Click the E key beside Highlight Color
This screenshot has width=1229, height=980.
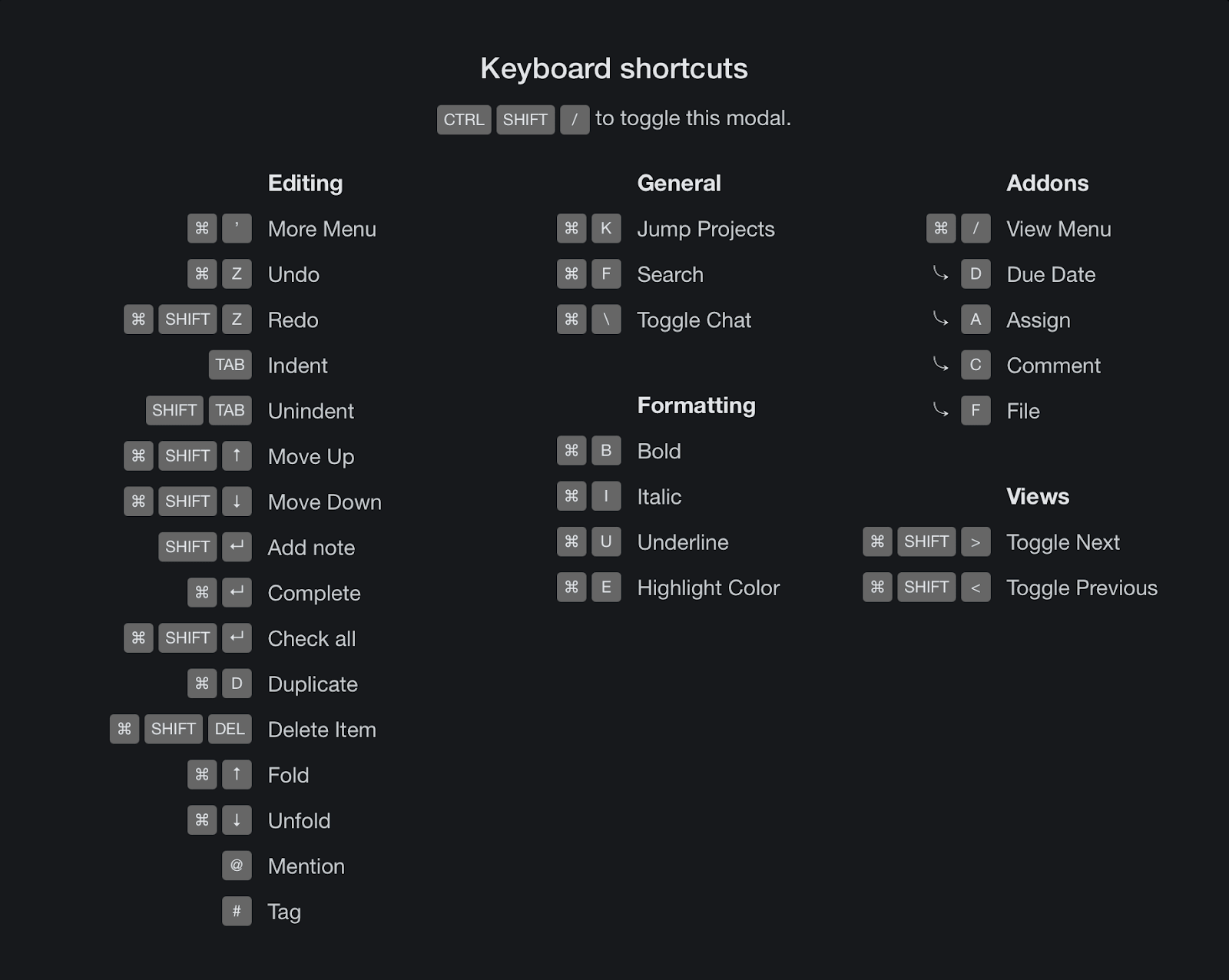pyautogui.click(x=606, y=588)
